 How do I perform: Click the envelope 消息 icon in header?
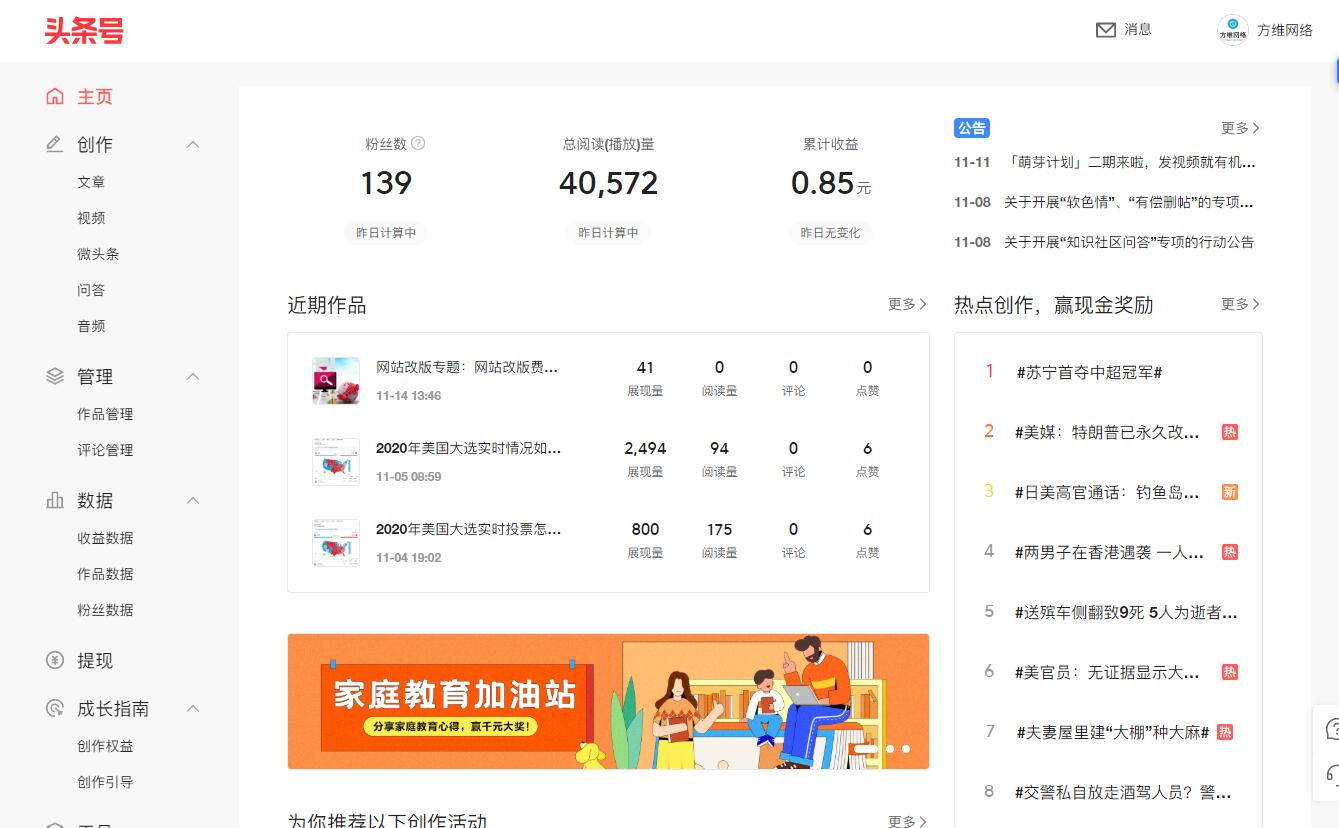(1106, 30)
